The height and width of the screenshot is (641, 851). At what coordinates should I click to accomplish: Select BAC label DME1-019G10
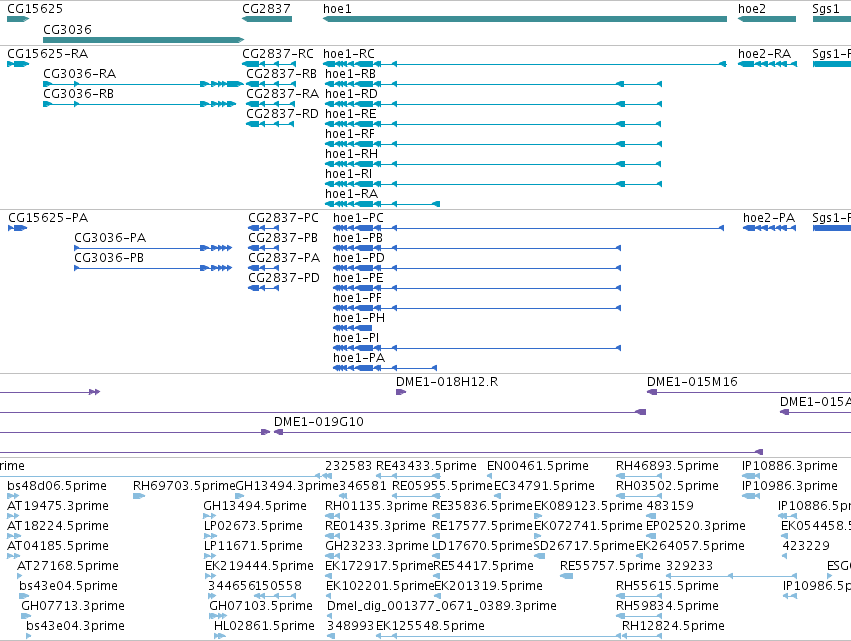coord(319,422)
